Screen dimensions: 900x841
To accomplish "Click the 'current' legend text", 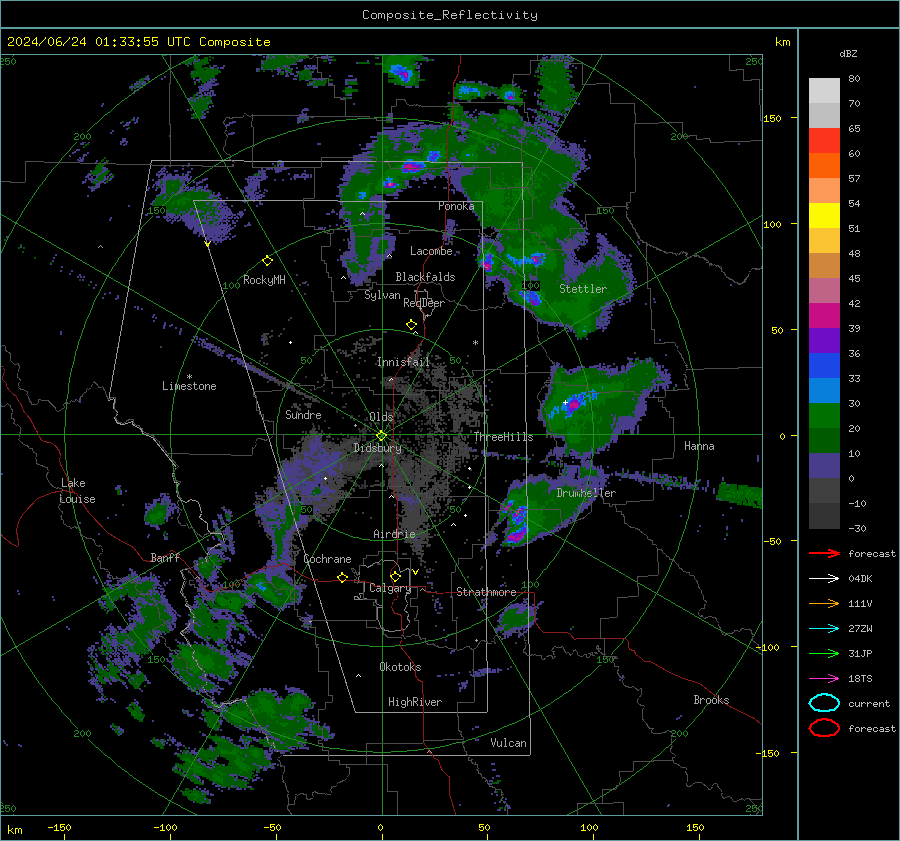I will pos(868,704).
